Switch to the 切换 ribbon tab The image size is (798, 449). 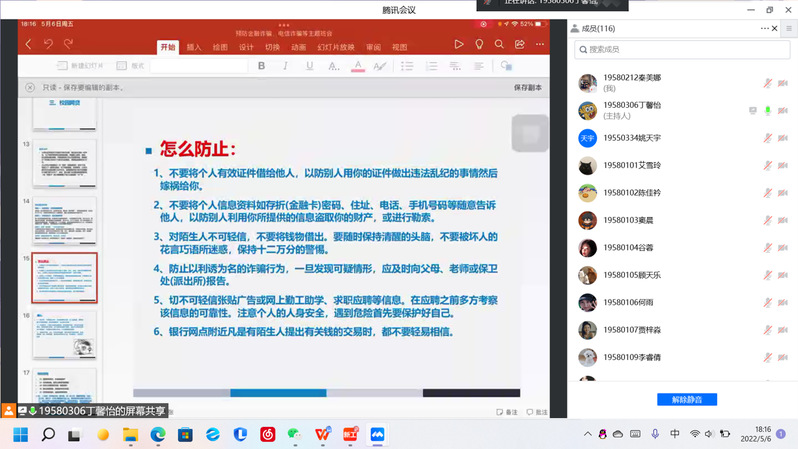pos(272,47)
